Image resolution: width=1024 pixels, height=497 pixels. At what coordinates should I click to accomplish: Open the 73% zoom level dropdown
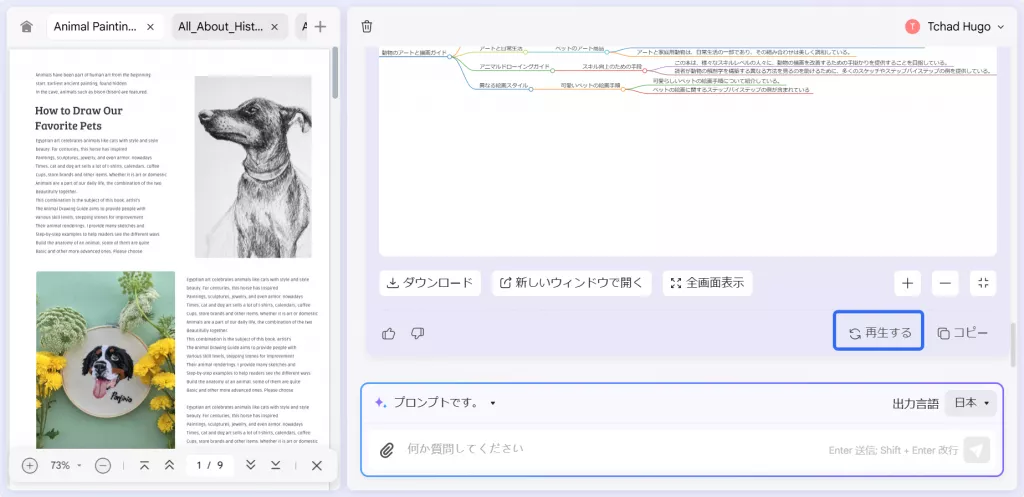[x=65, y=466]
